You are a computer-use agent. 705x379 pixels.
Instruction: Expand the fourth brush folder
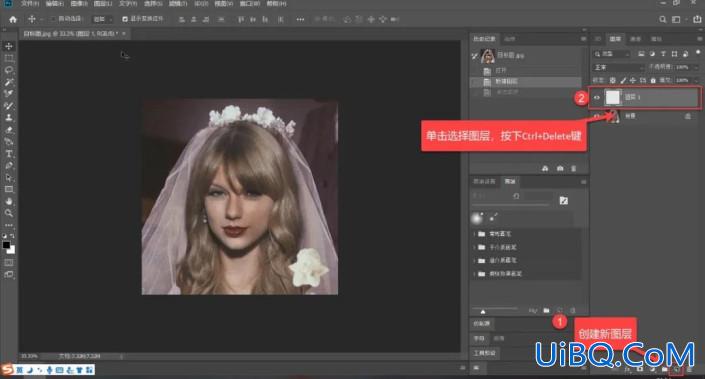[474, 274]
